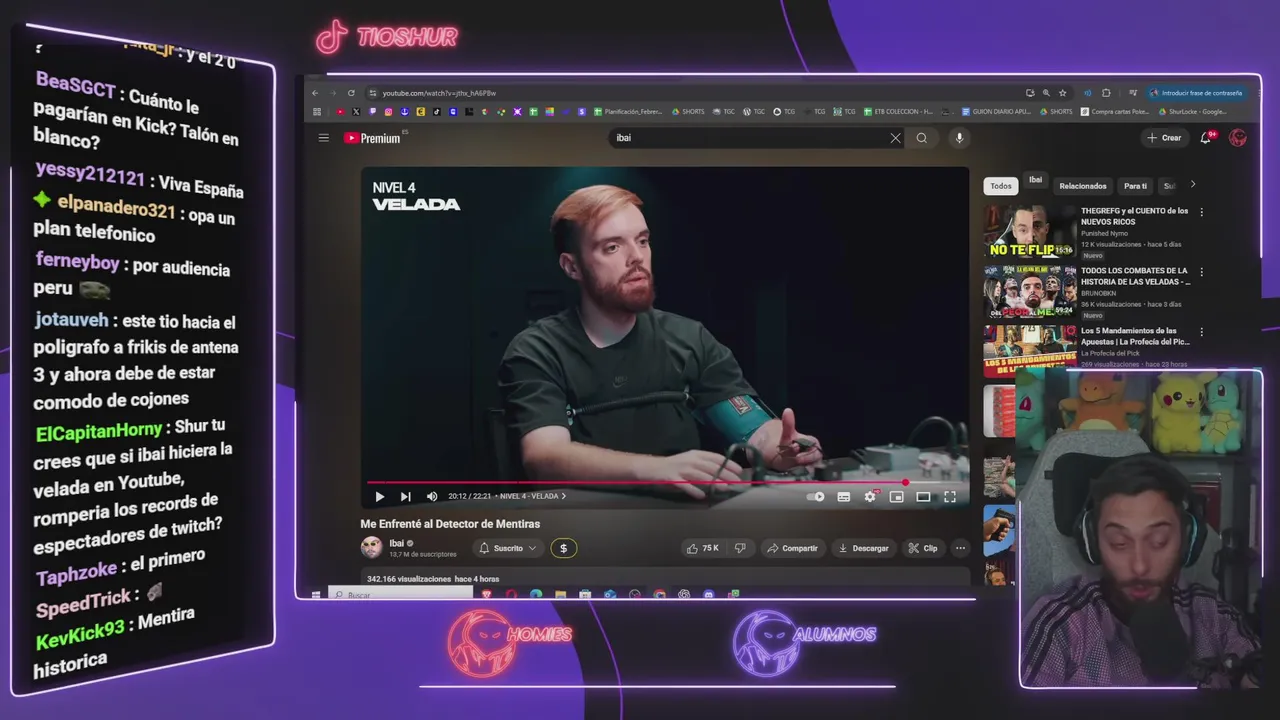The width and height of the screenshot is (1280, 720).
Task: Open the Ibai channel name link
Action: tap(397, 543)
